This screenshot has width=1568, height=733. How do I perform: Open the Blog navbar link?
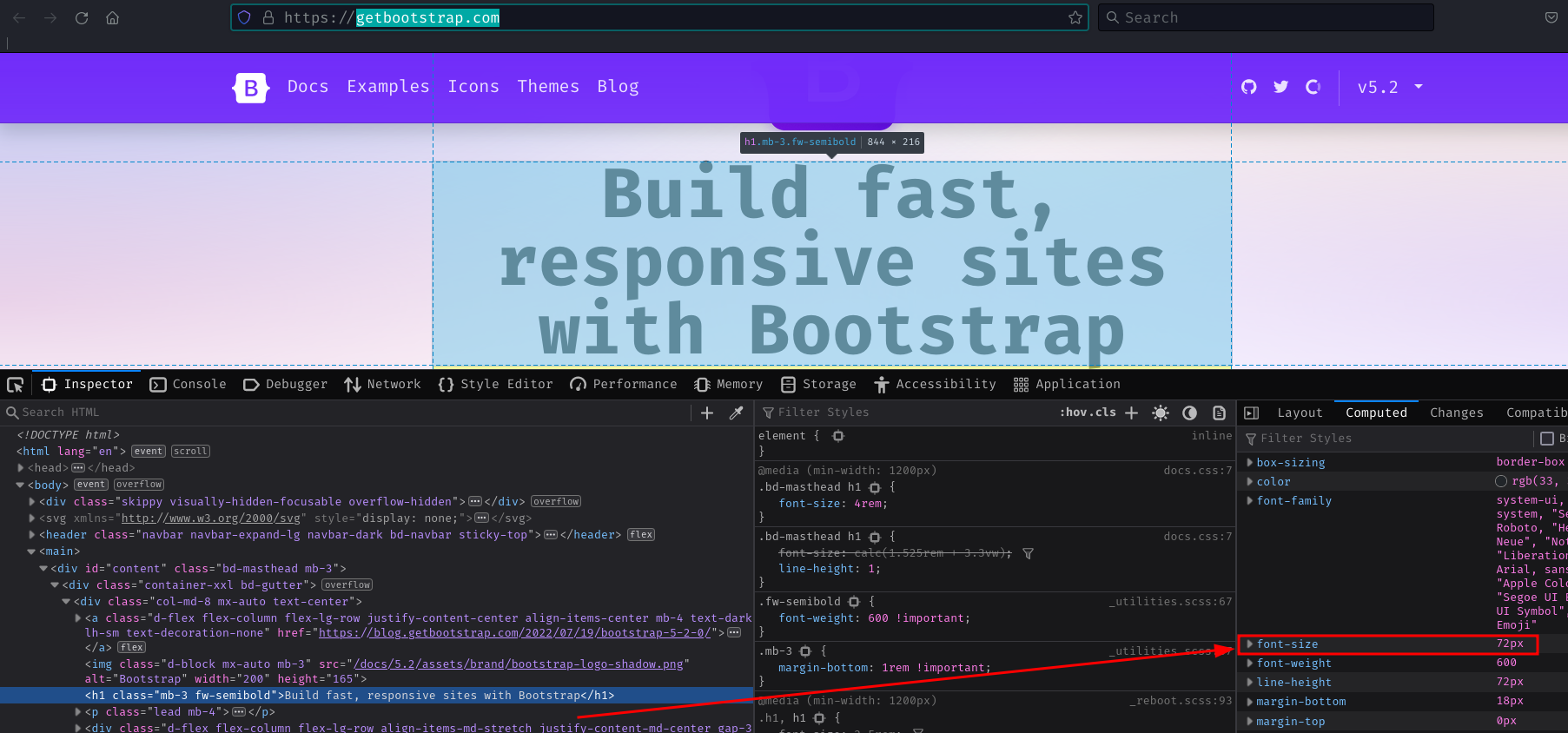tap(618, 87)
